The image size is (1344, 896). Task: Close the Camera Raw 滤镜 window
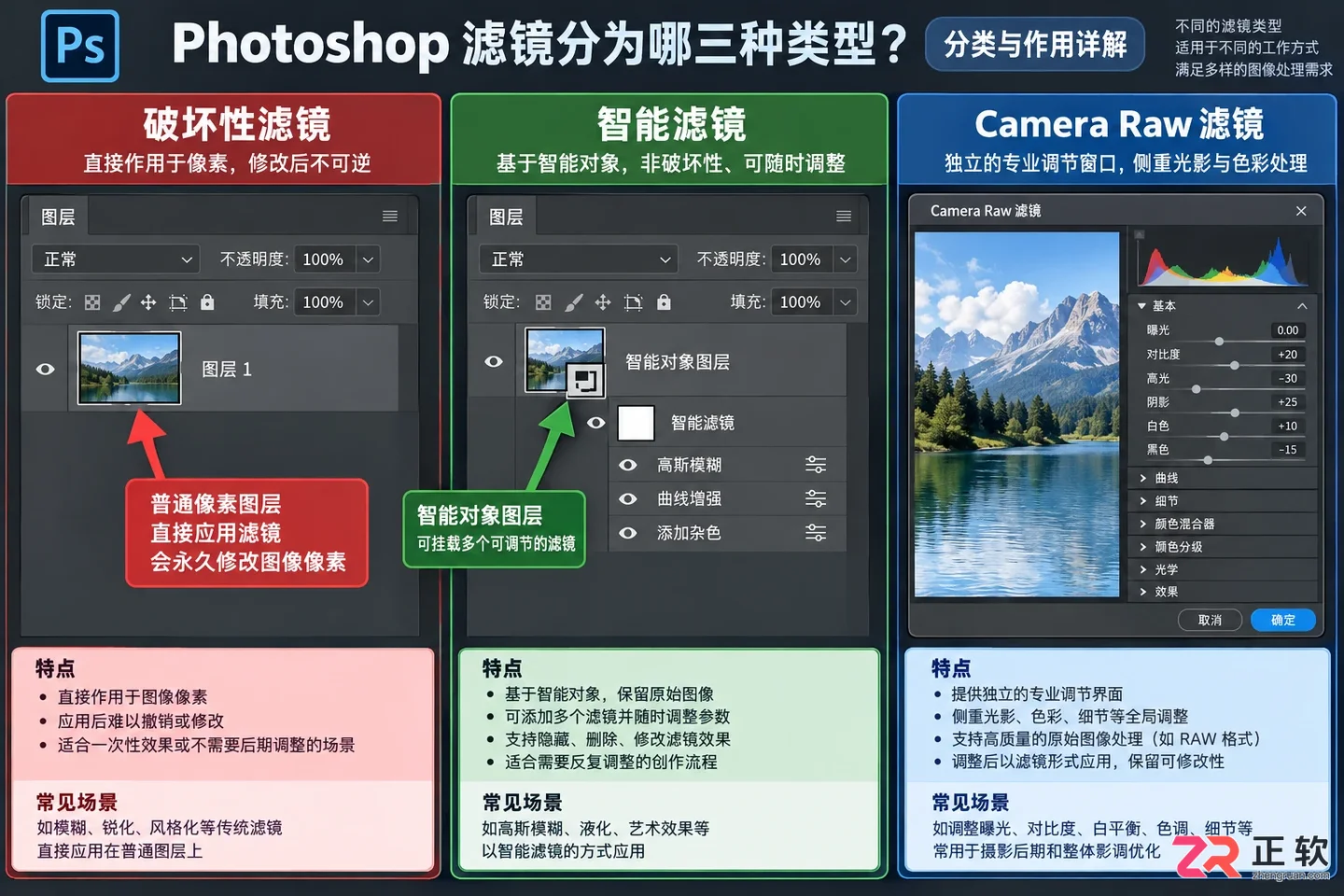pos(1301,211)
